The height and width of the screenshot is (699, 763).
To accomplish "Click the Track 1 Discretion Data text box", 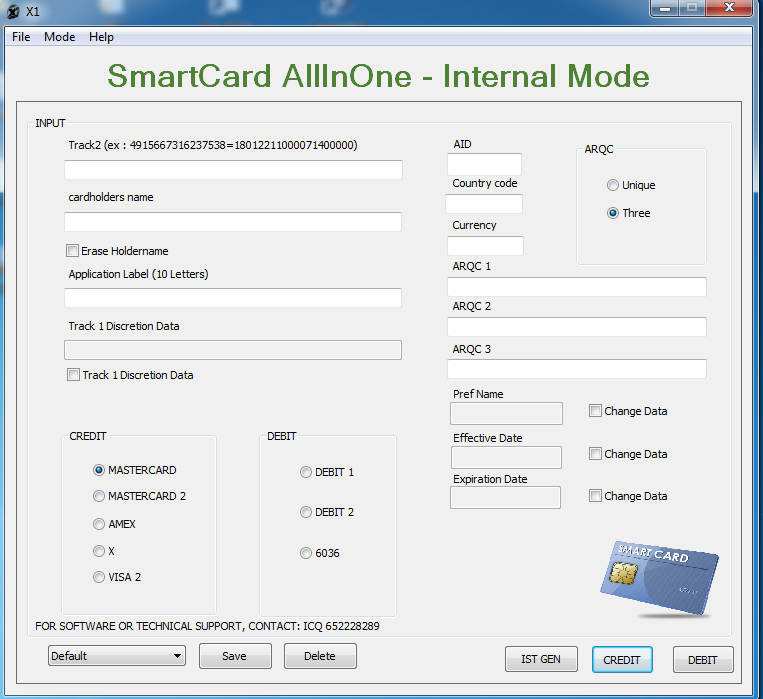I will (x=233, y=350).
